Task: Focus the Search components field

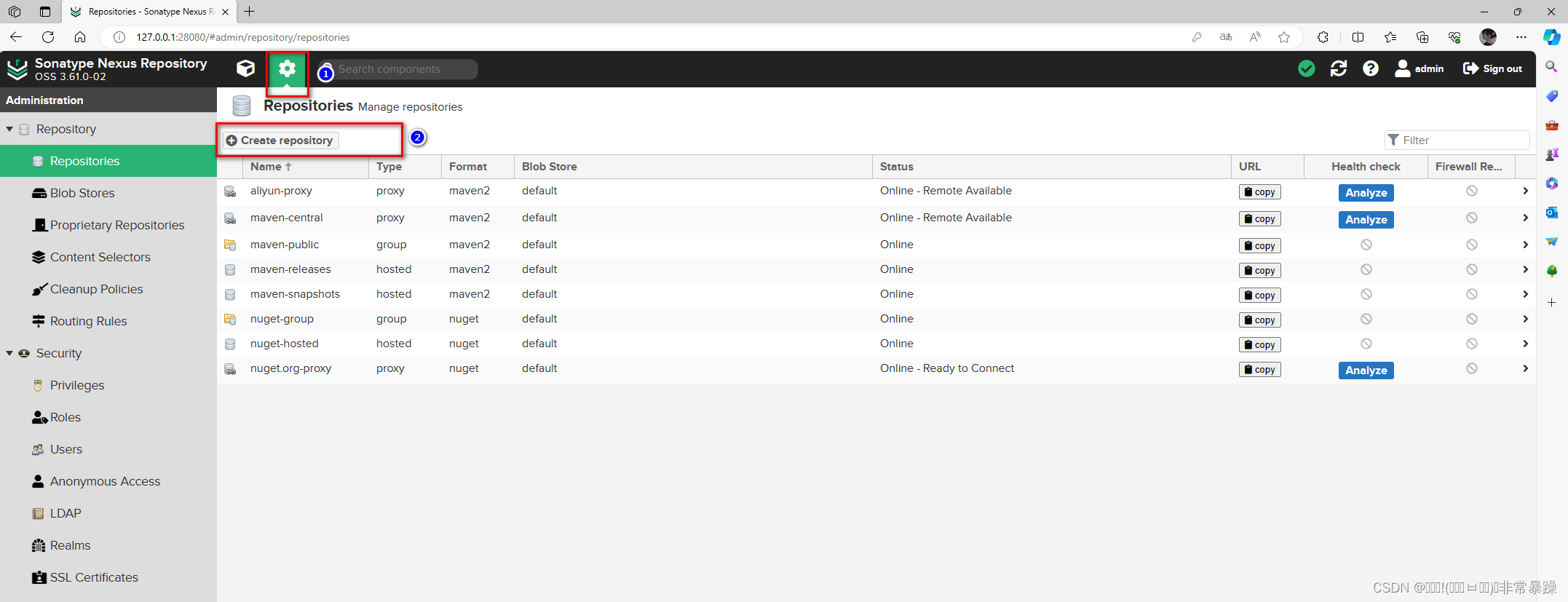Action: click(398, 69)
